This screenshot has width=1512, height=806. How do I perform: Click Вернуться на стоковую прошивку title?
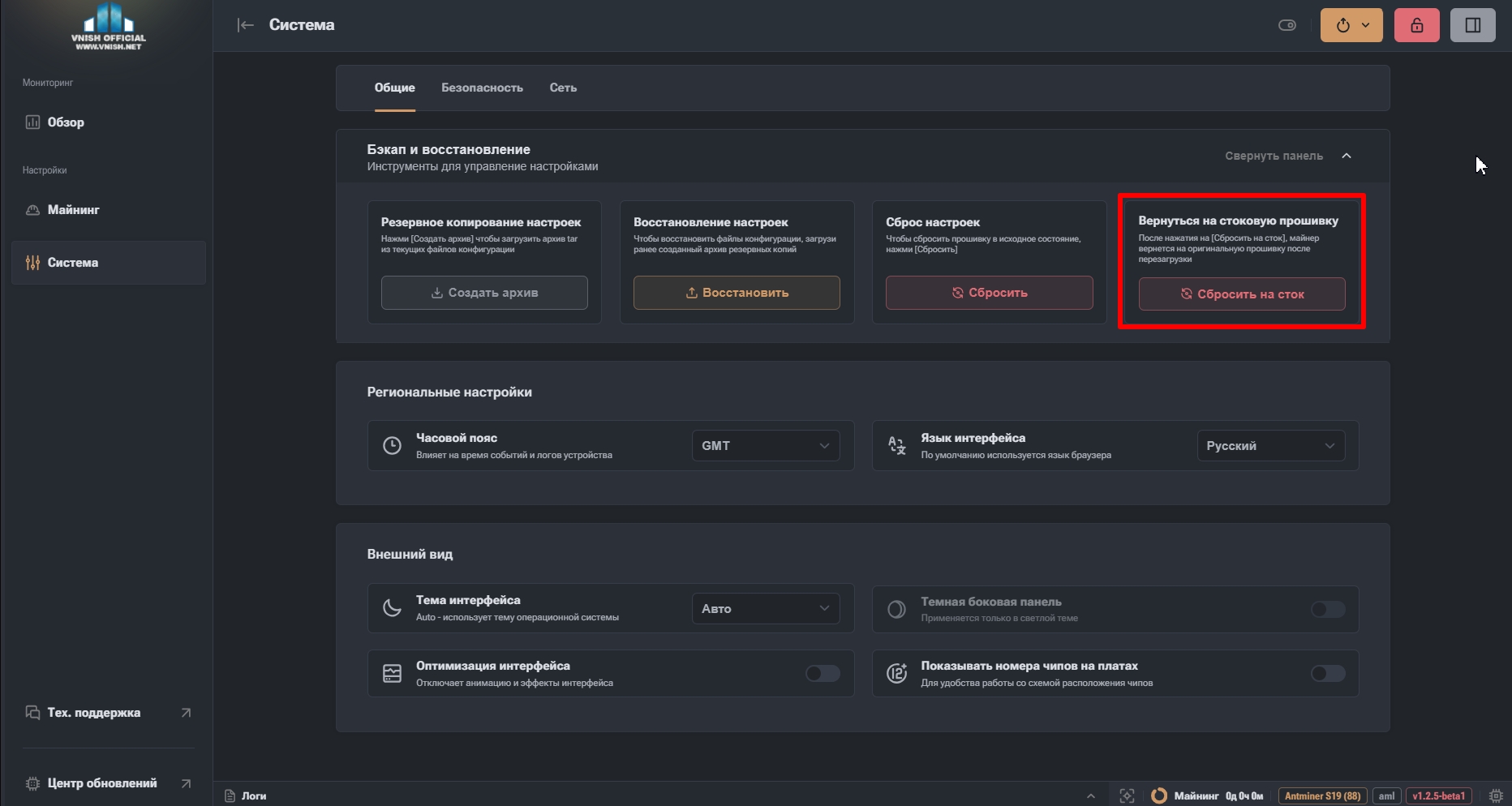point(1239,221)
